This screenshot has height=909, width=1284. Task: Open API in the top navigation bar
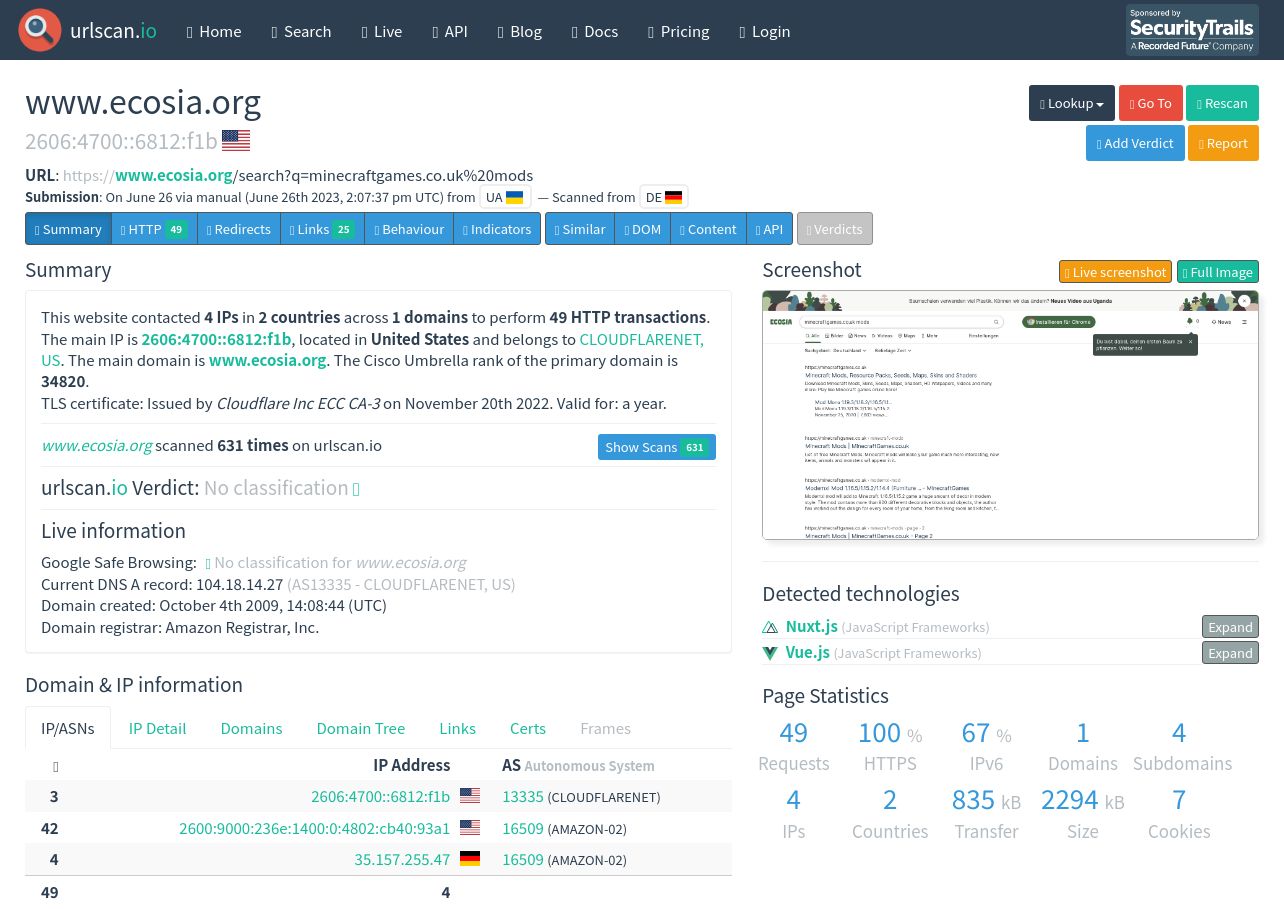tap(450, 31)
